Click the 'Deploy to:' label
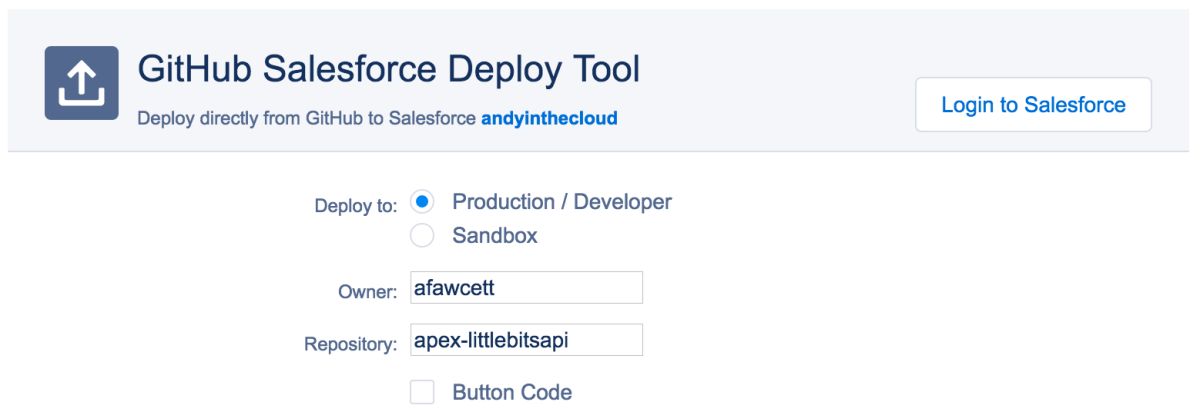Screen dimensions: 1200x412 356,206
